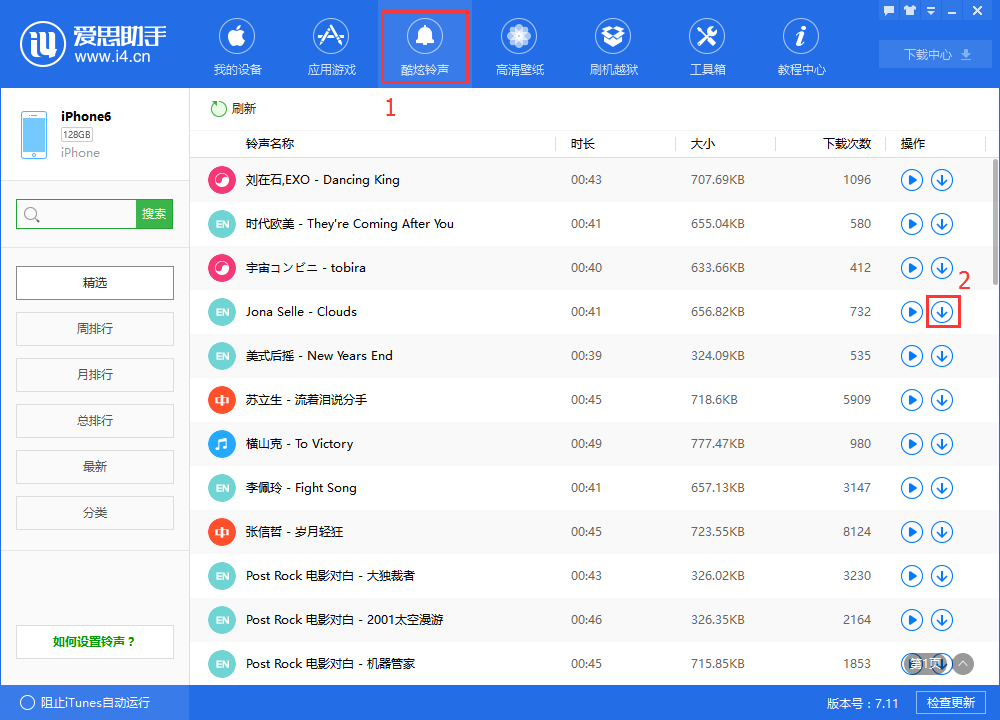Open the 我的设备 (My Devices) section

[x=237, y=45]
